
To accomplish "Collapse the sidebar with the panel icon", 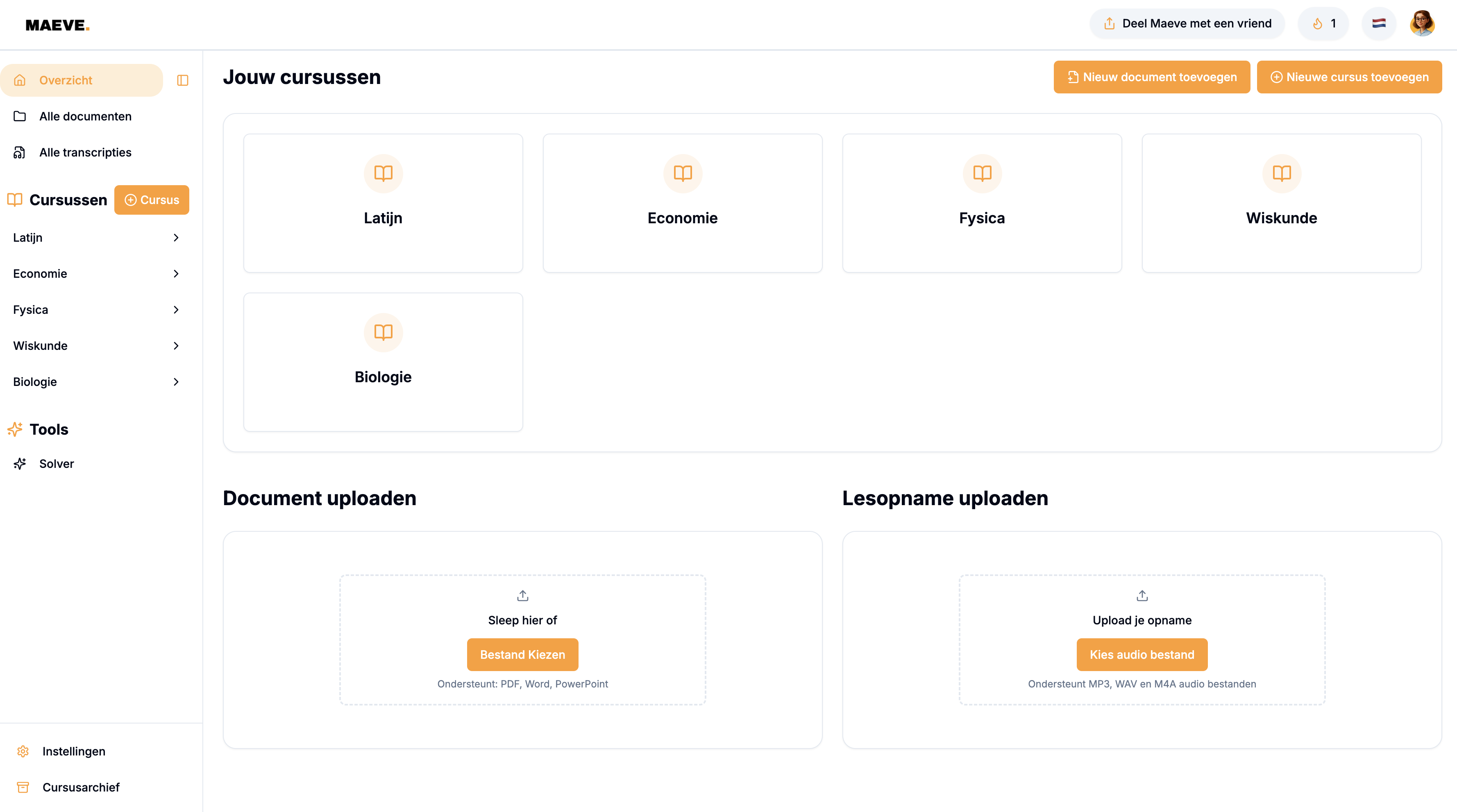I will (x=183, y=80).
